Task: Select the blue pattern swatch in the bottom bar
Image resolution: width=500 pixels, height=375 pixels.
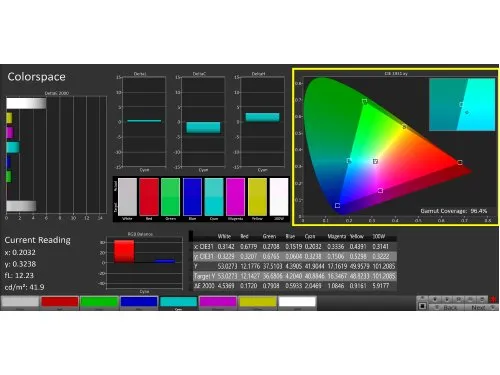Action: 139,302
